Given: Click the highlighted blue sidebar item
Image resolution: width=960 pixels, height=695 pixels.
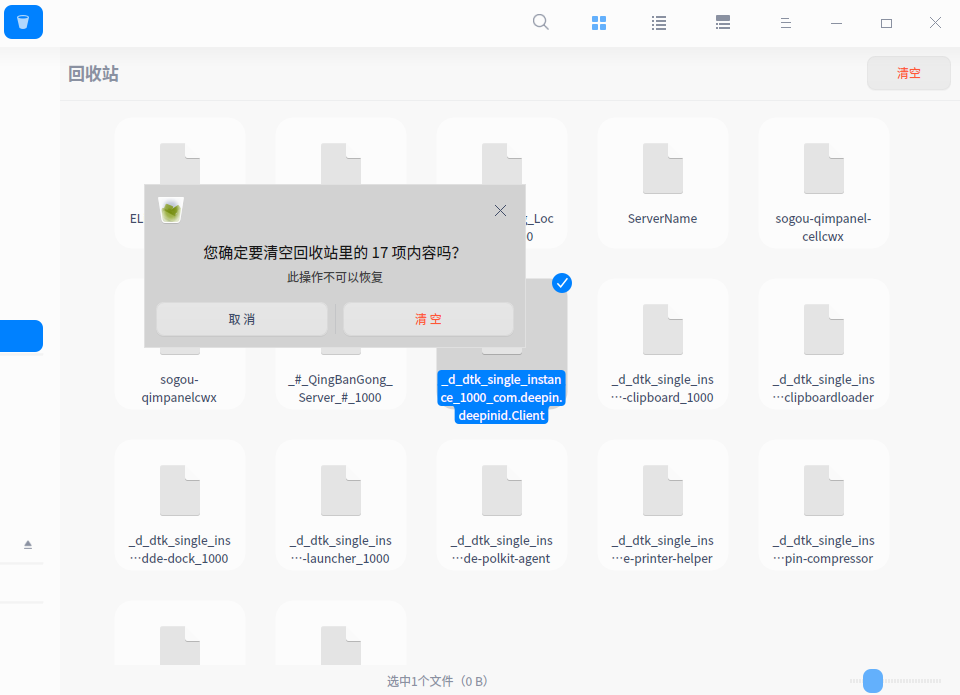Looking at the screenshot, I should pos(21,336).
